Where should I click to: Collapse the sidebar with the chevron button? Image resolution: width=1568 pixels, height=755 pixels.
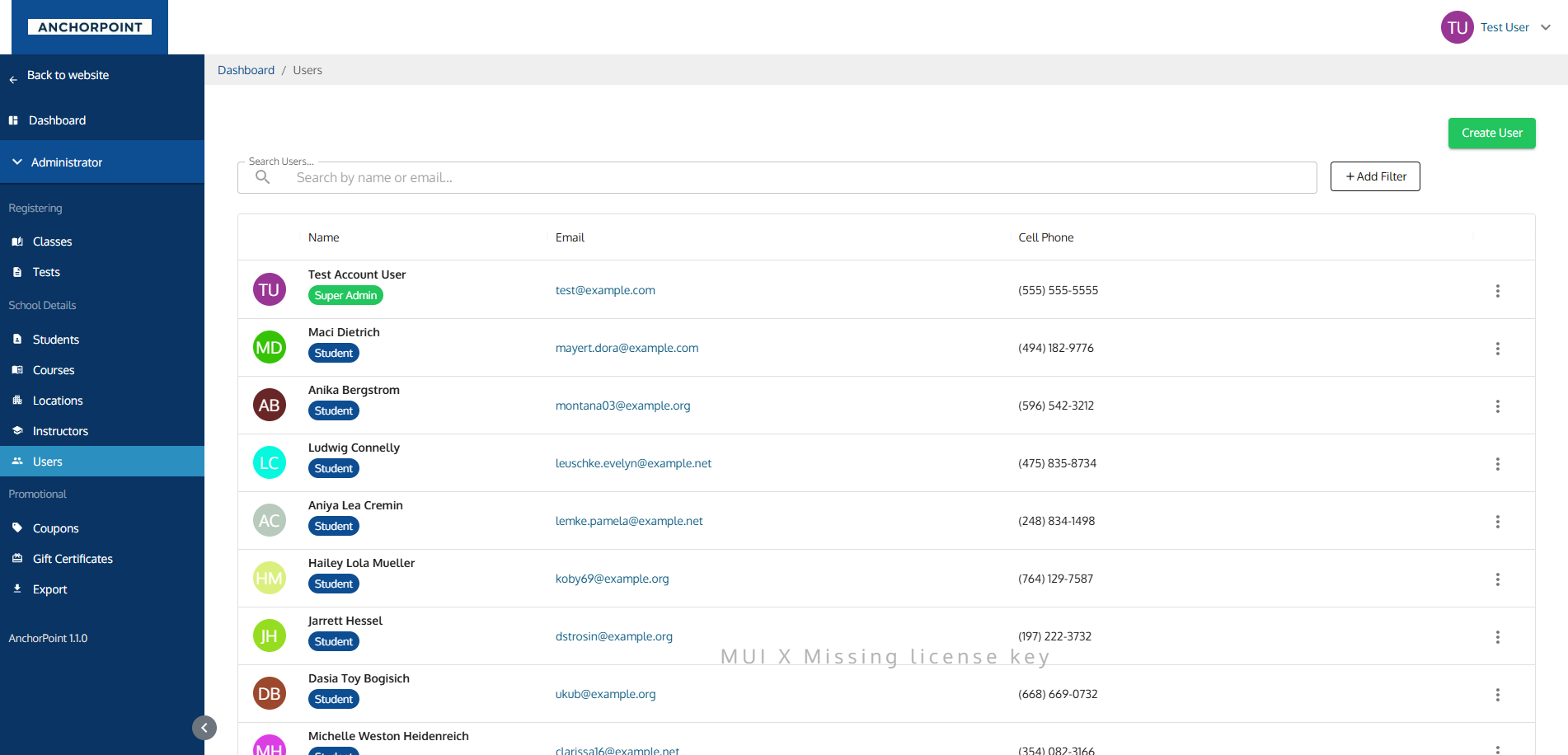[204, 728]
